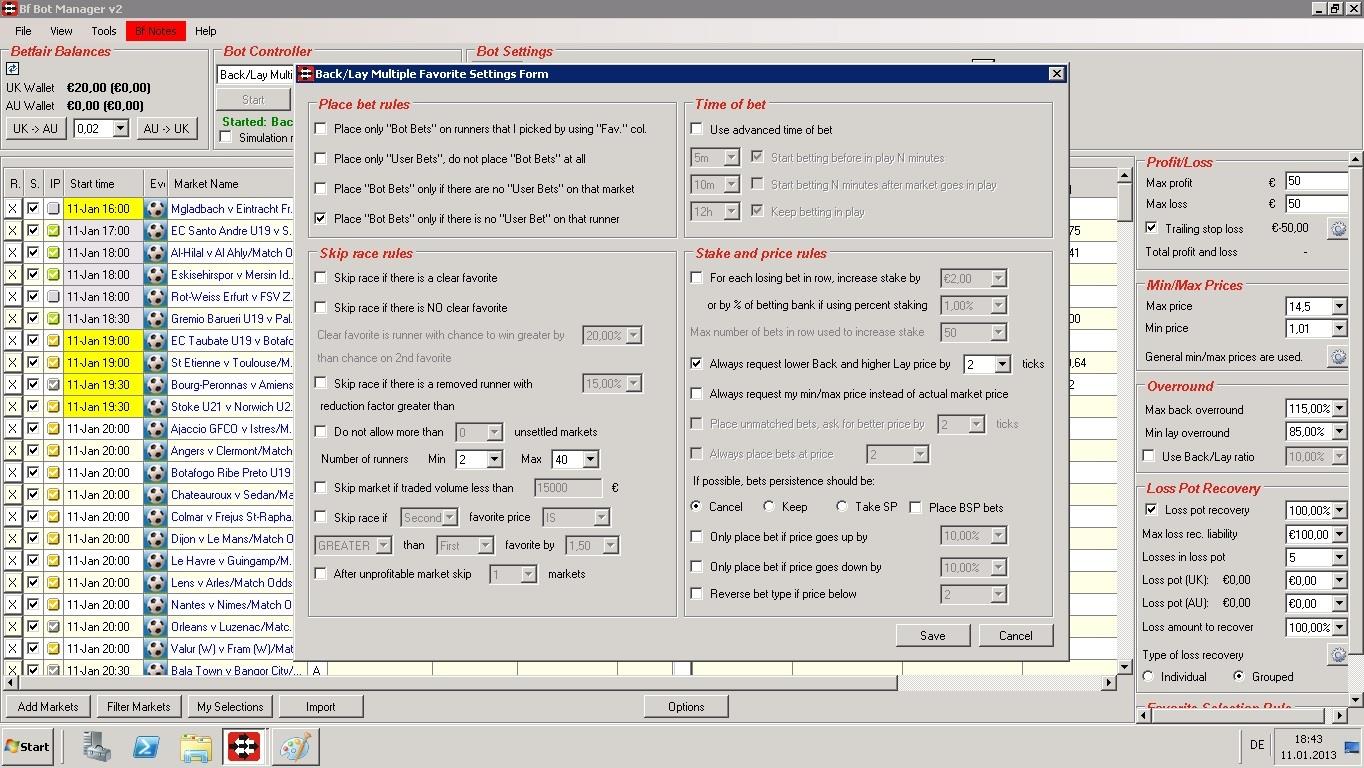Enable 'Skip market if traded volume less than'
This screenshot has height=768, width=1364.
[x=320, y=488]
